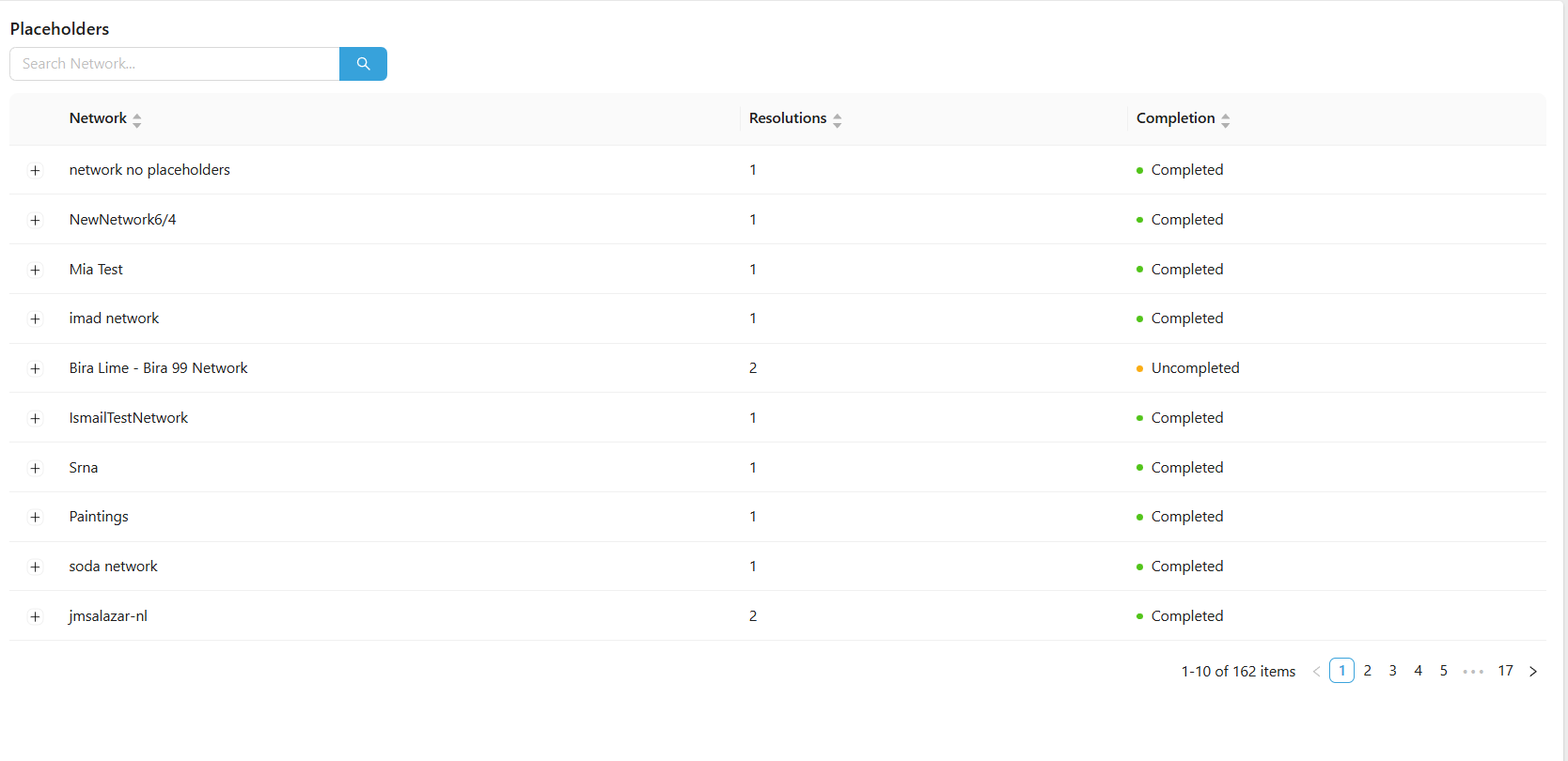Go to next page arrow
Image resolution: width=1568 pixels, height=761 pixels.
coord(1533,671)
